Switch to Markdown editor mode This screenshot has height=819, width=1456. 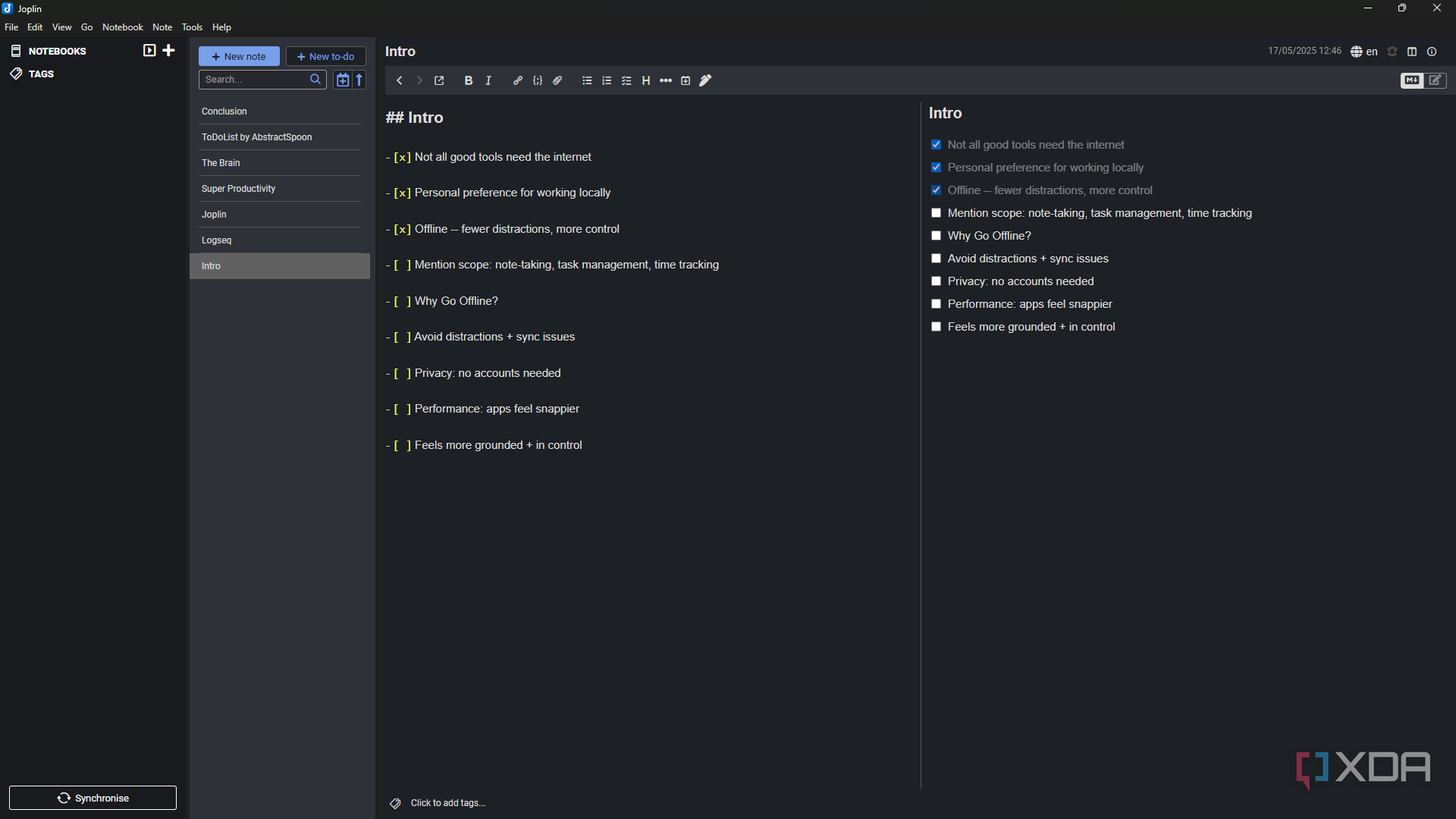coord(1412,80)
